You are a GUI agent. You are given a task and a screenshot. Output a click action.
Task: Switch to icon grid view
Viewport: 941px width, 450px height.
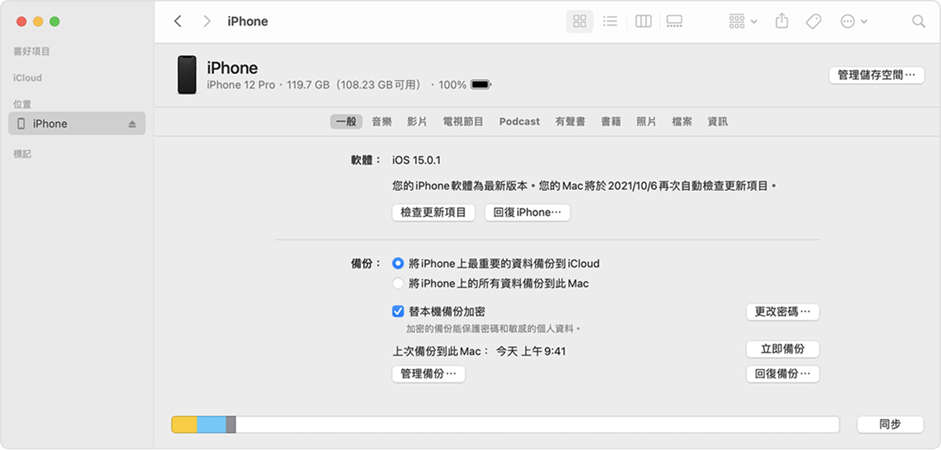point(580,22)
